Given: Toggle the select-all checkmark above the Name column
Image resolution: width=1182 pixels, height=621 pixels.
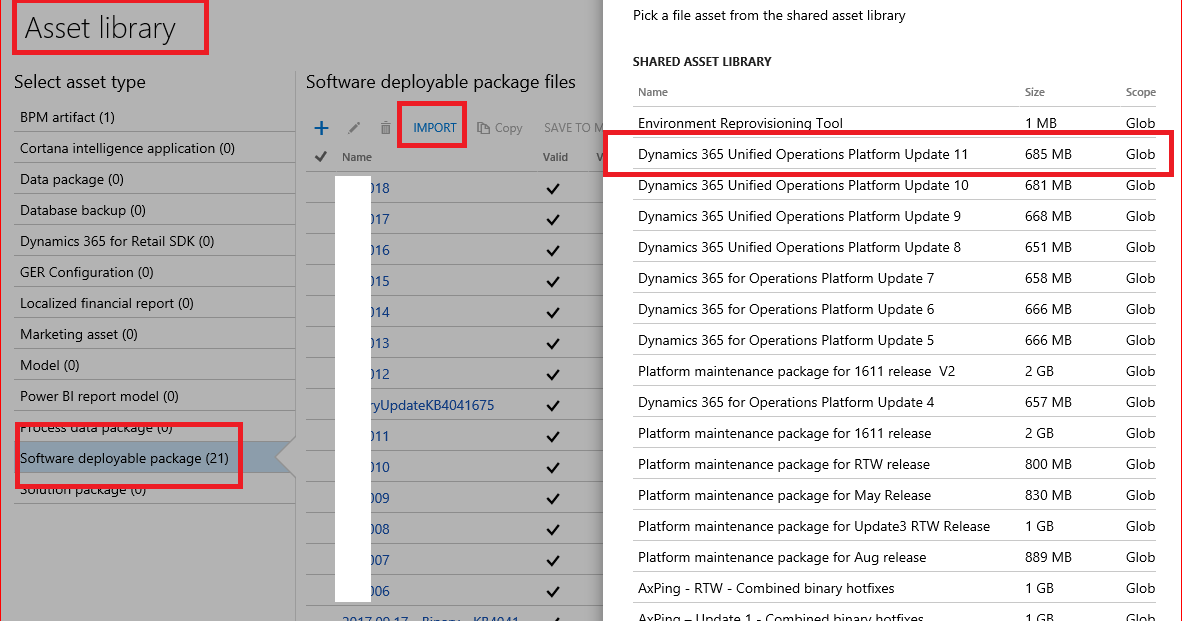Looking at the screenshot, I should click(x=321, y=157).
